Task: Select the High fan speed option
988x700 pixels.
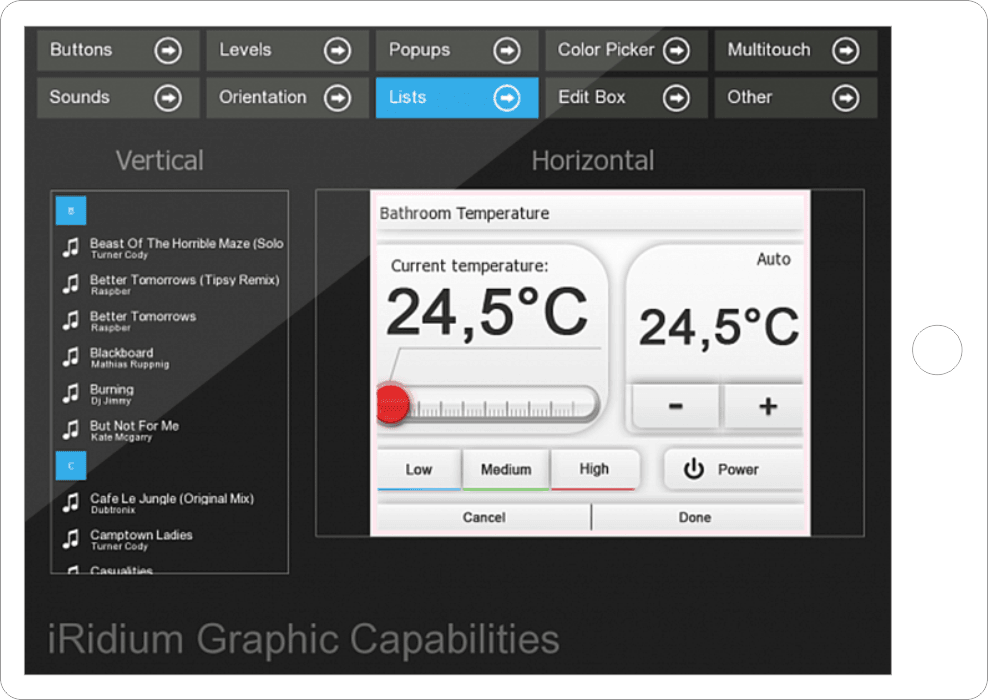Action: click(594, 469)
